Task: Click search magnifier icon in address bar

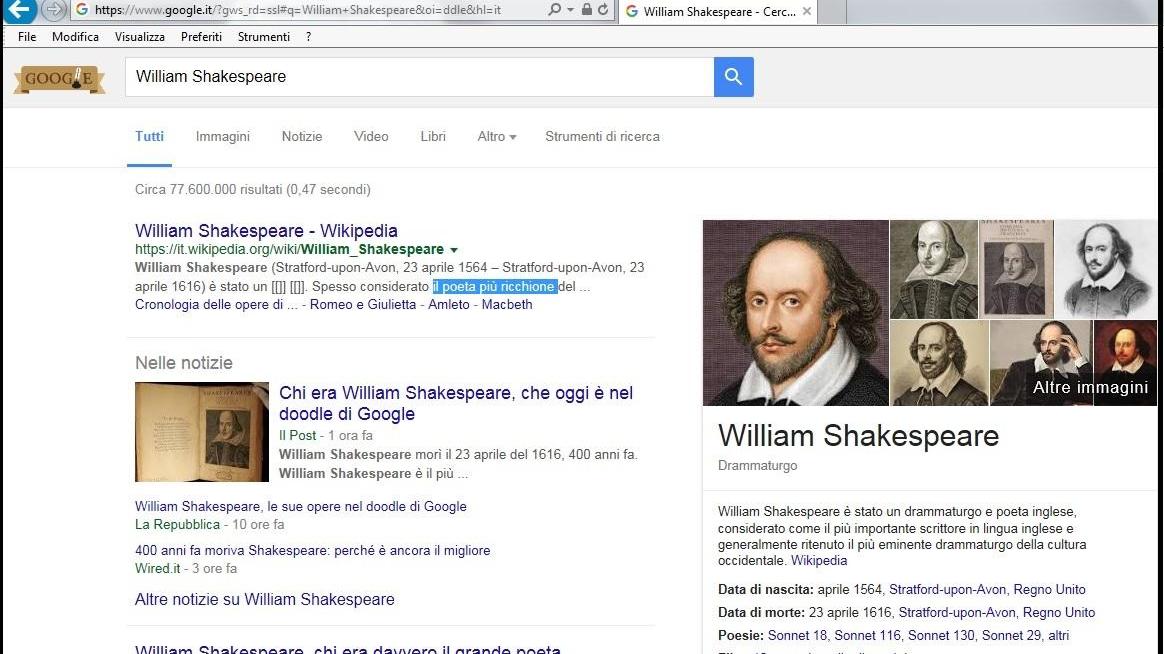Action: click(554, 10)
